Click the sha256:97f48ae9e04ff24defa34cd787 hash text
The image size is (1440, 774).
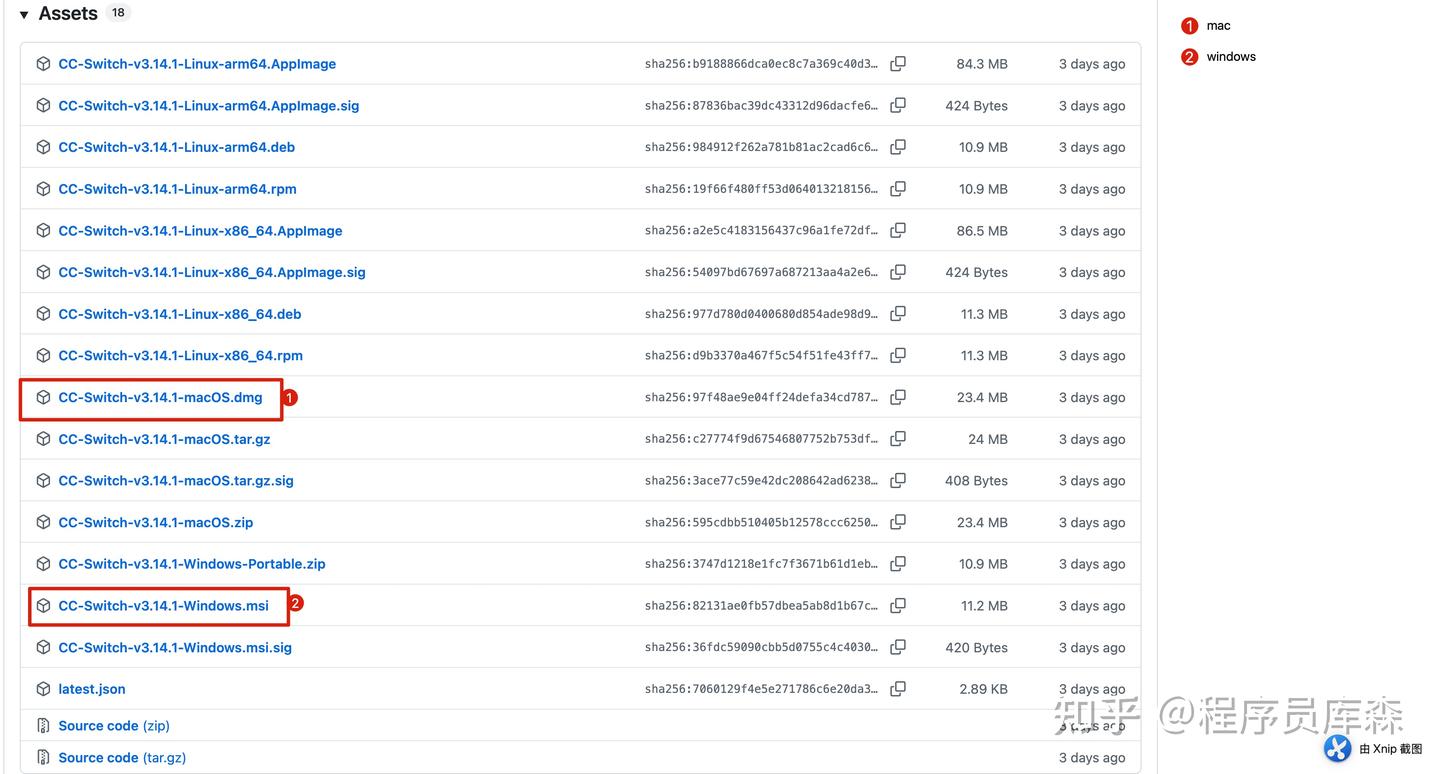(761, 397)
